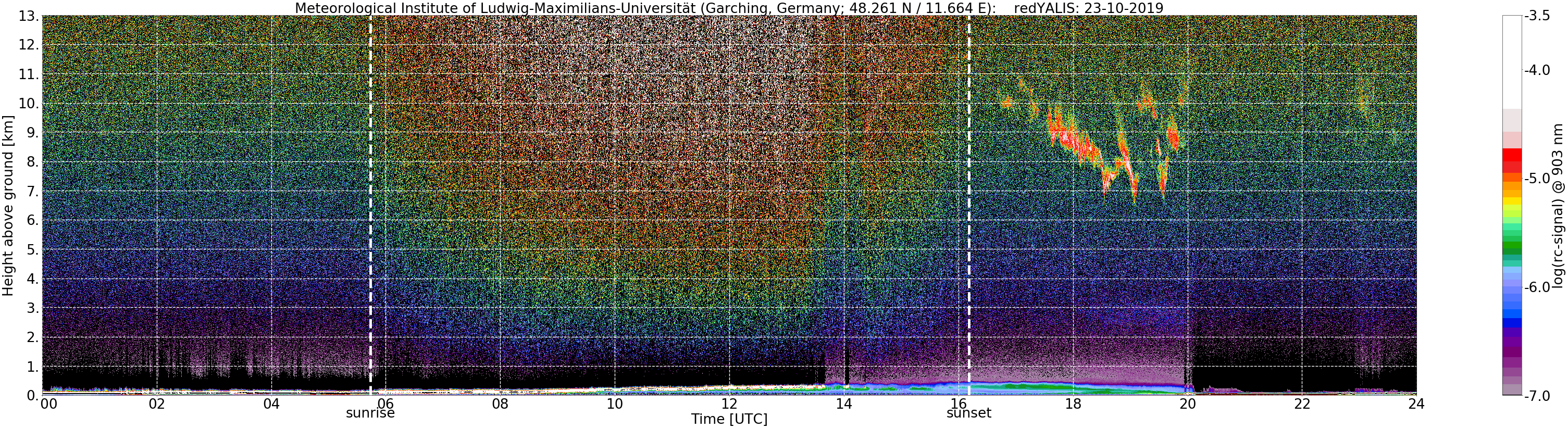Click the time tick label '08'
1568x429 pixels.
click(500, 405)
